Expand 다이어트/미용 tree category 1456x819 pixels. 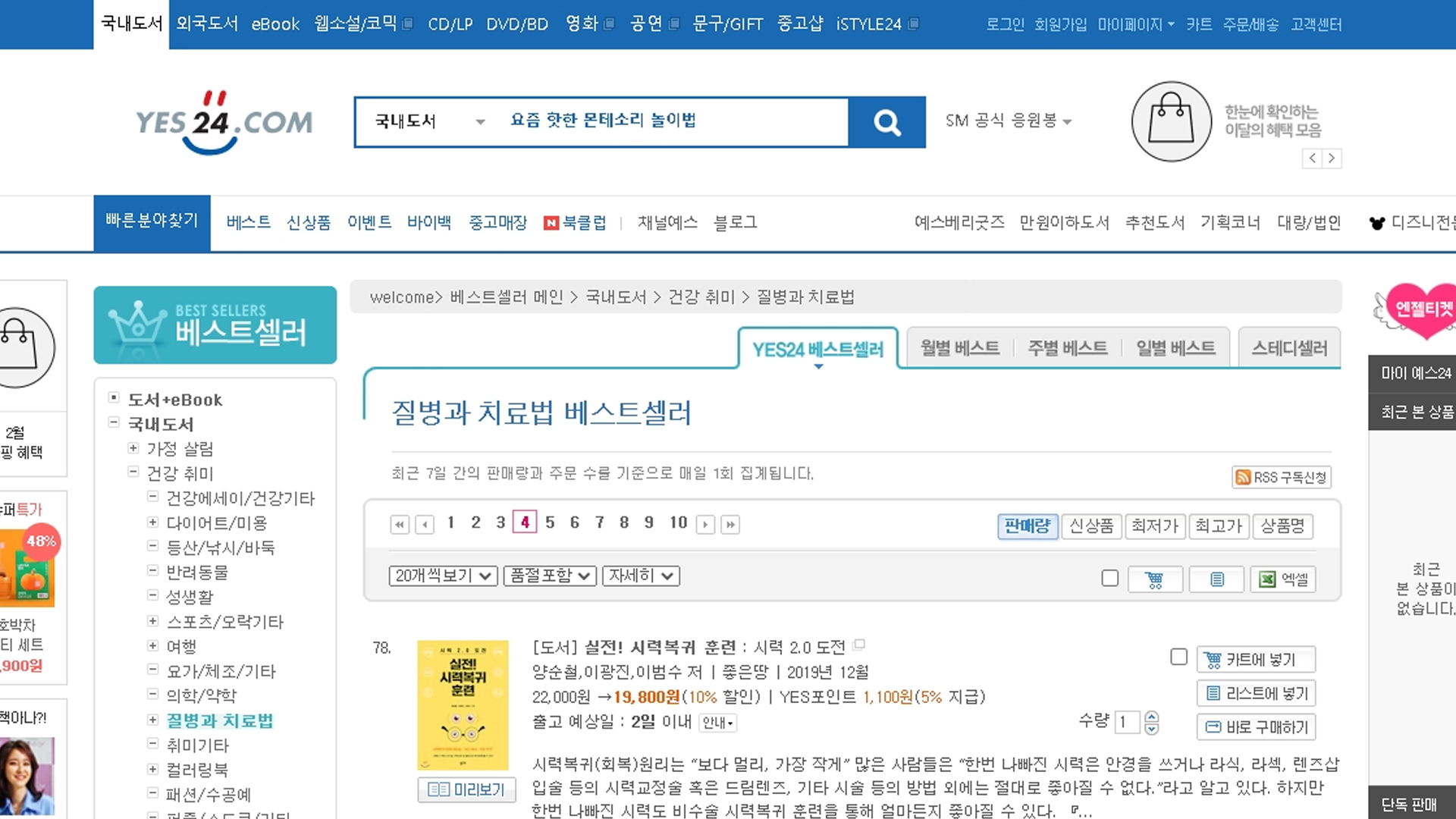[152, 522]
